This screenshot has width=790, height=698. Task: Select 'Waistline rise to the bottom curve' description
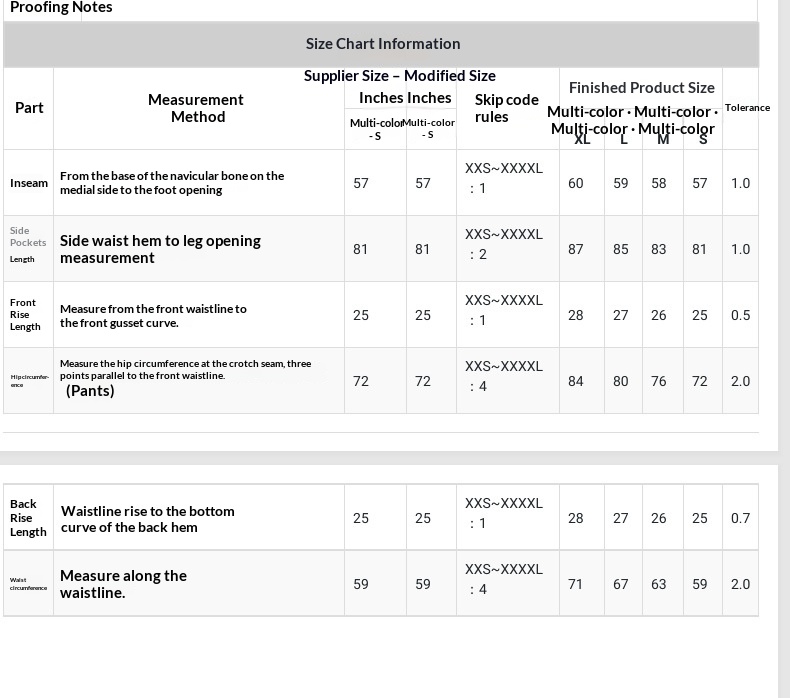point(148,519)
